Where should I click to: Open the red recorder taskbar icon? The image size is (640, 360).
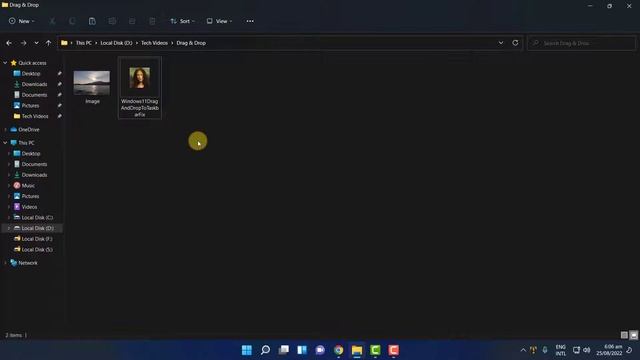tap(393, 350)
